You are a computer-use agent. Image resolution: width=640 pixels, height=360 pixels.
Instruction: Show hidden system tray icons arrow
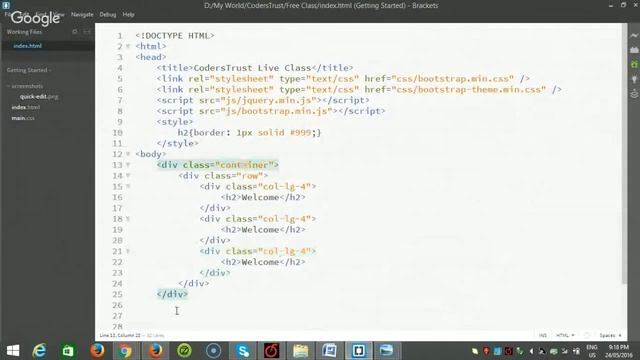coord(531,351)
